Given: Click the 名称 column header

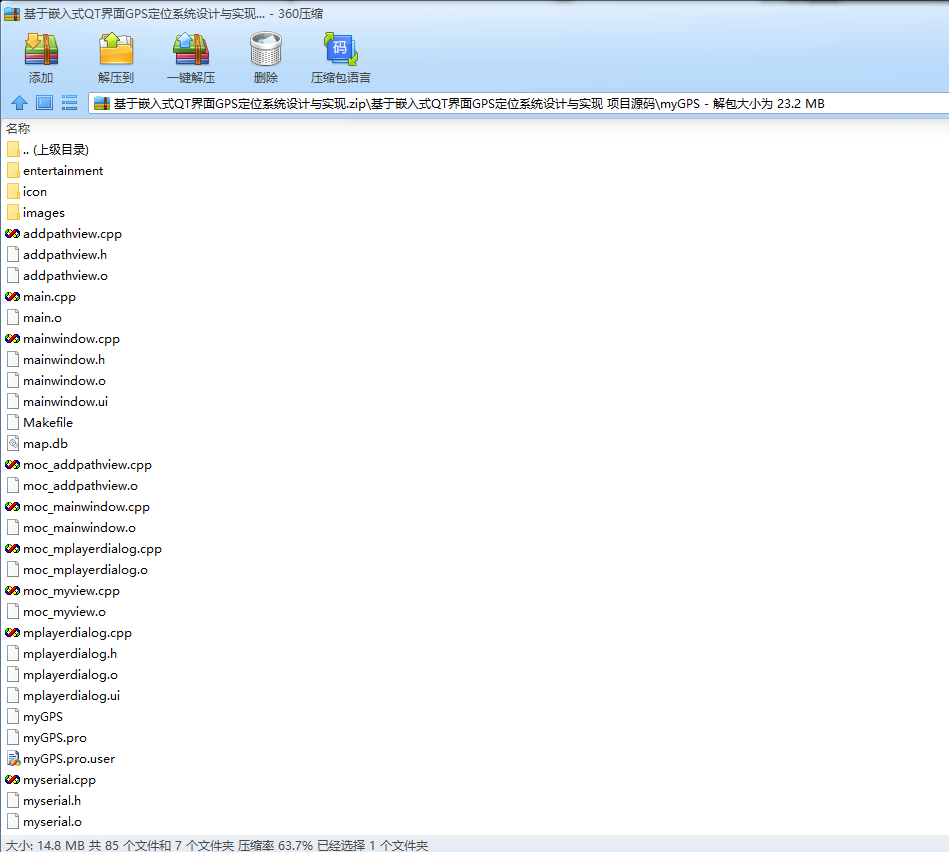Looking at the screenshot, I should (18, 128).
